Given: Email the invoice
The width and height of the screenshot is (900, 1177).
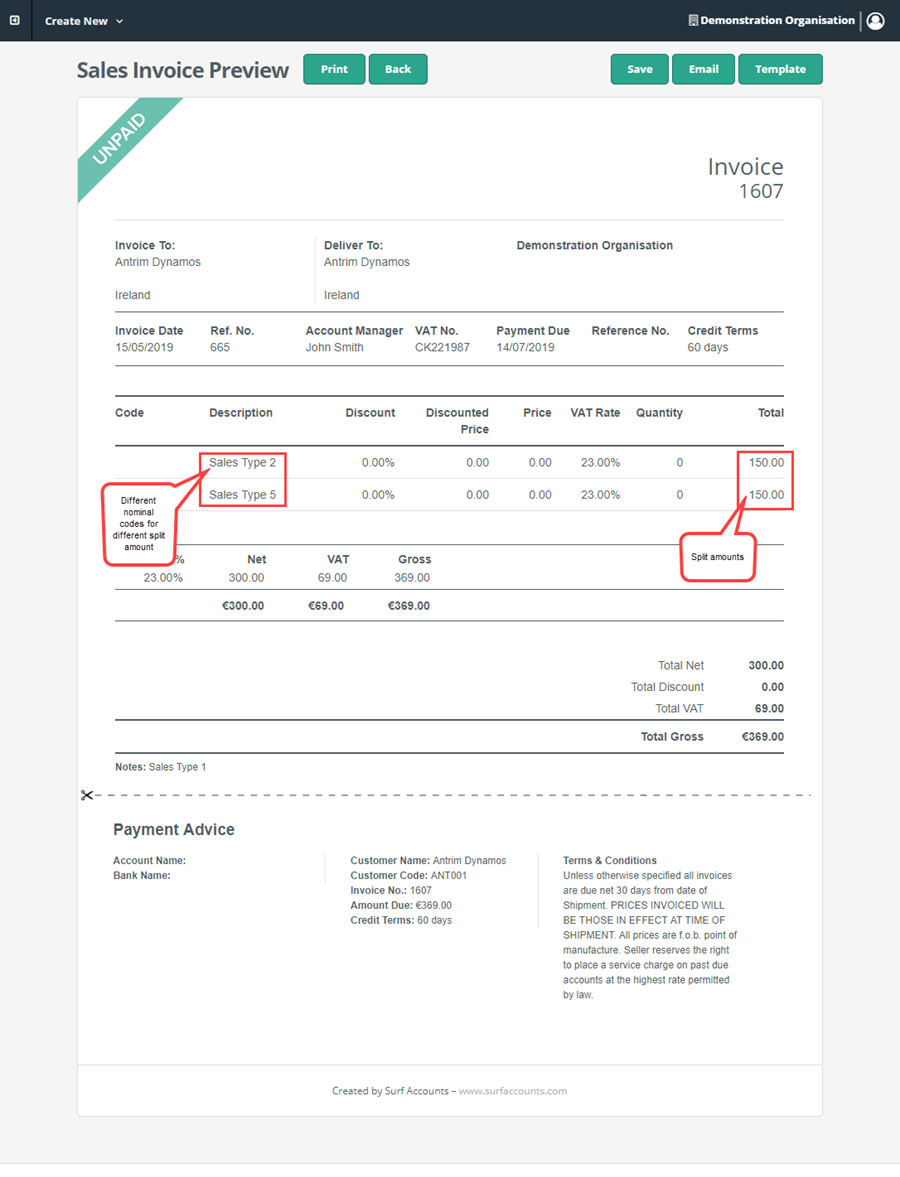Looking at the screenshot, I should pos(703,69).
